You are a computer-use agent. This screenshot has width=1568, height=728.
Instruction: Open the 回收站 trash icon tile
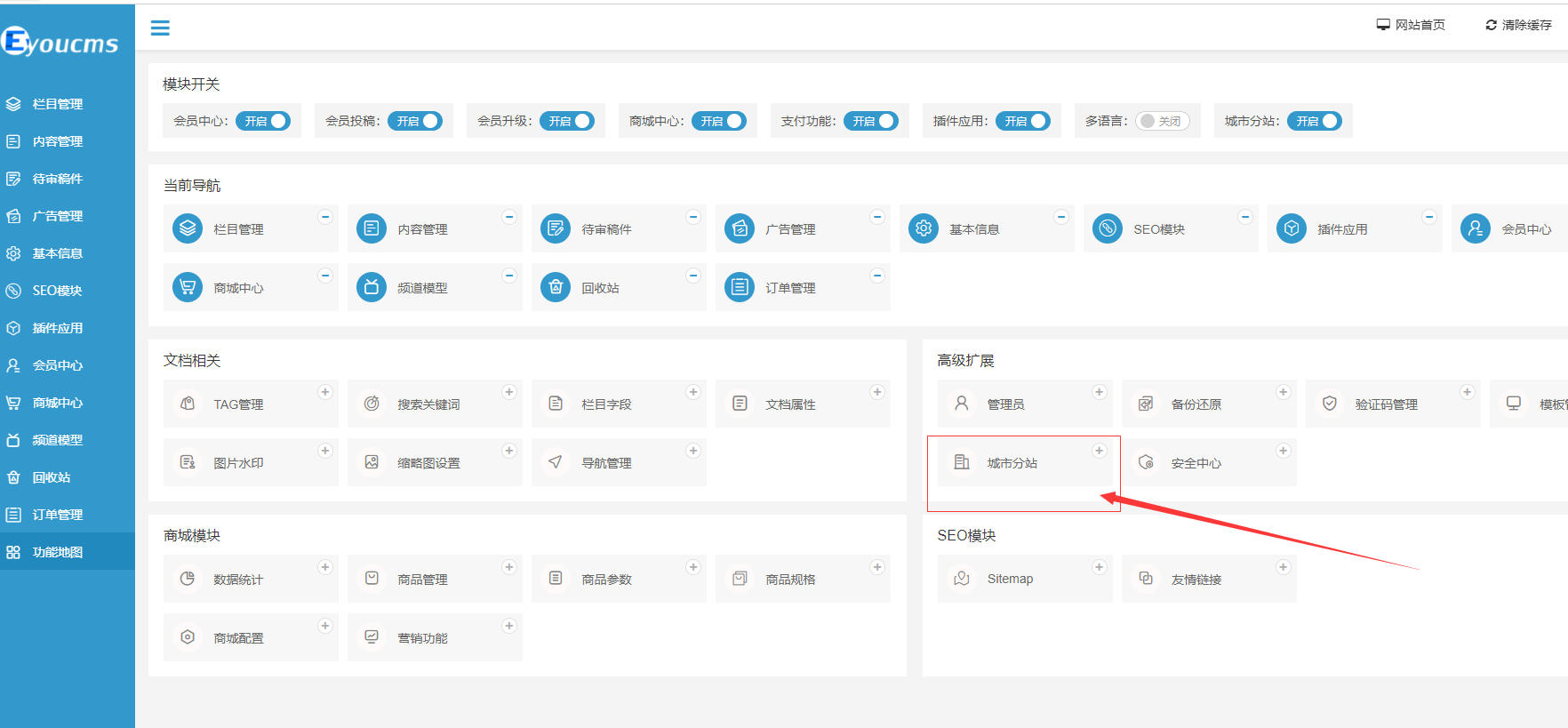coord(556,287)
